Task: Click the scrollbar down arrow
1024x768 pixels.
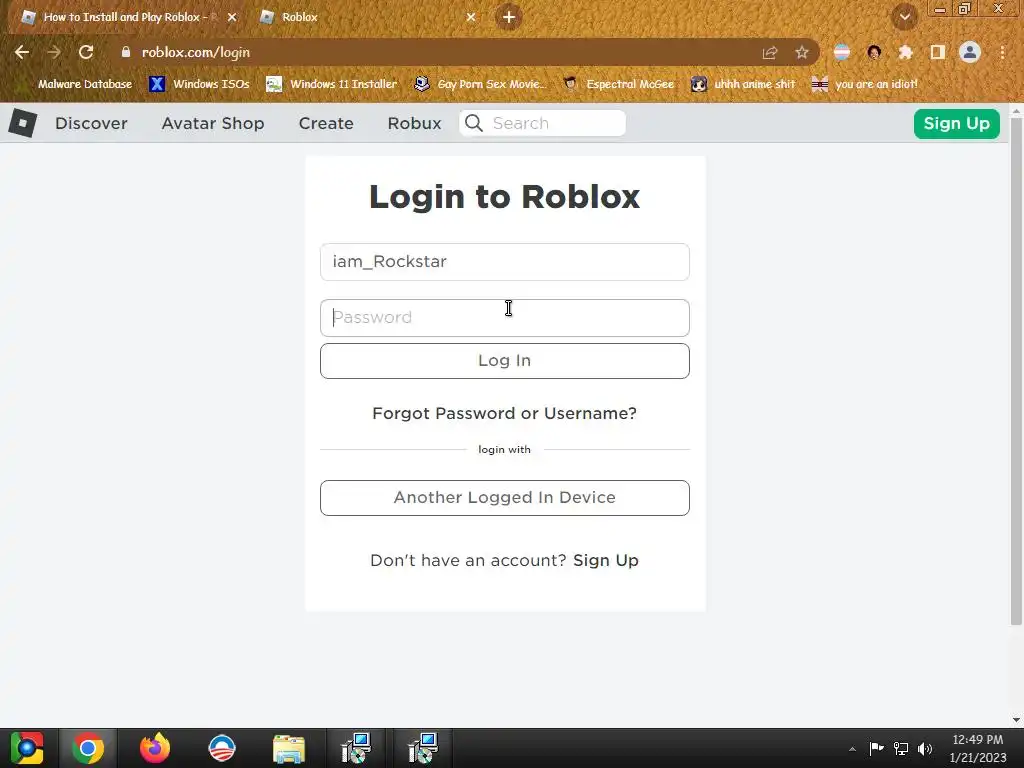Action: [x=1016, y=720]
